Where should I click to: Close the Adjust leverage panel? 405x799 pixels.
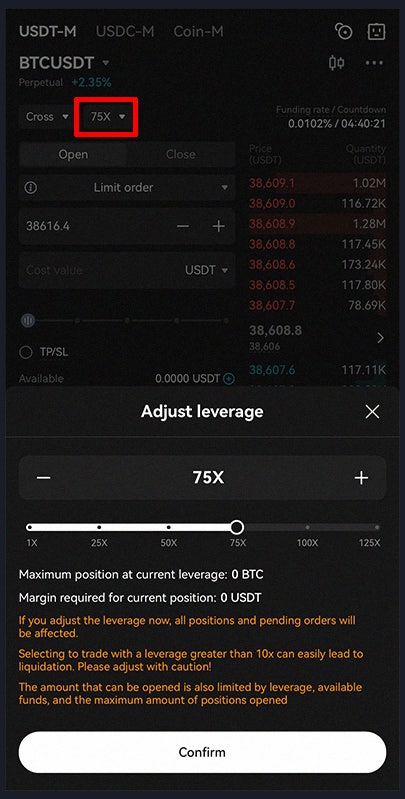(372, 412)
